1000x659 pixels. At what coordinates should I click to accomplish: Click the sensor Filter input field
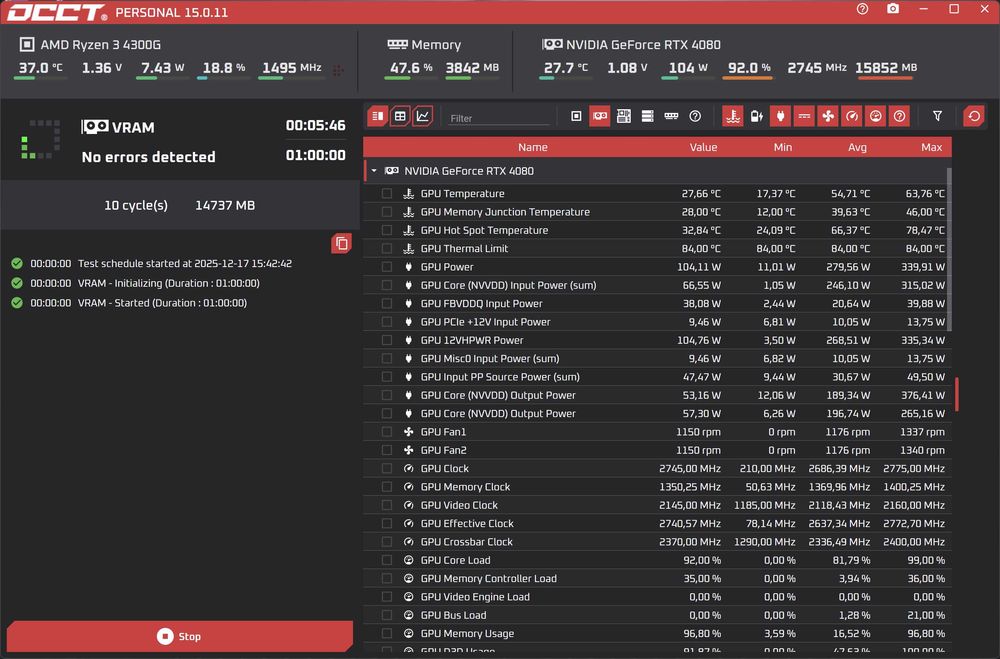coord(498,118)
